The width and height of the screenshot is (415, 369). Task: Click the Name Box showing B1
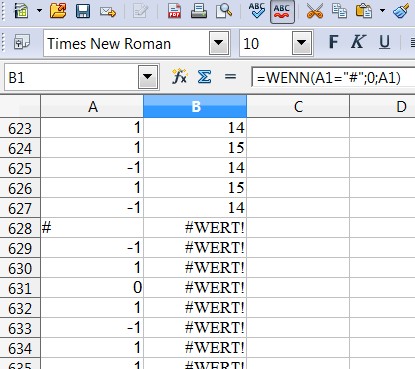point(71,78)
